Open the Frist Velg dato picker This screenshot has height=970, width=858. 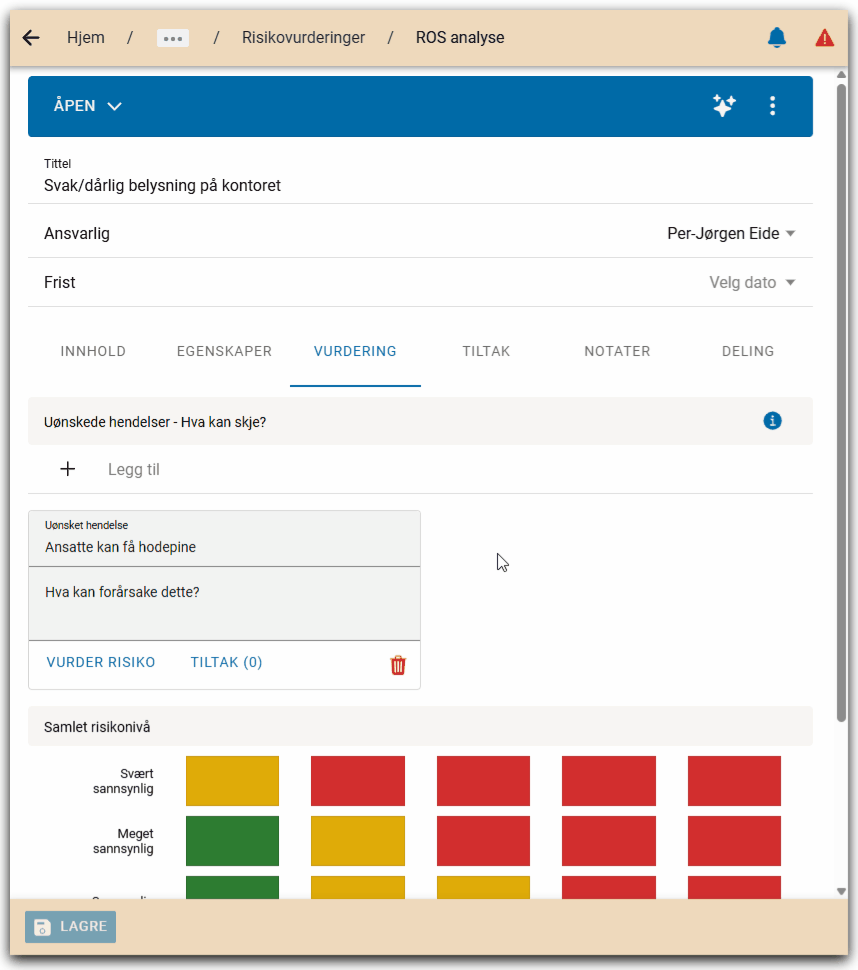752,282
